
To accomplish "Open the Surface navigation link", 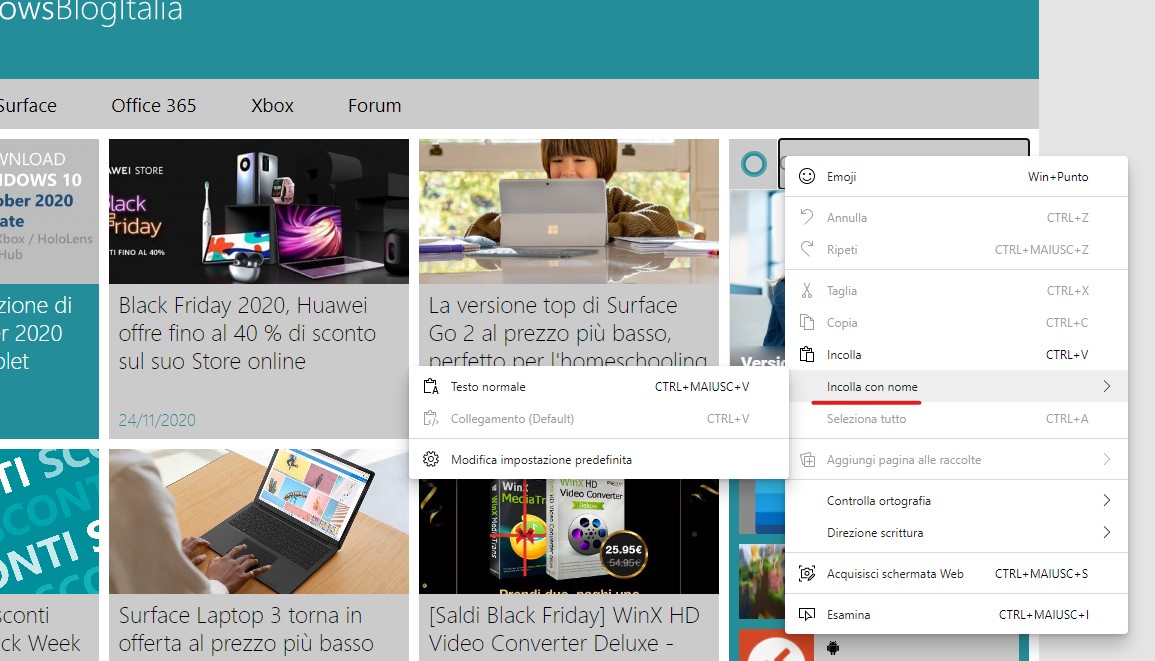I will 28,105.
